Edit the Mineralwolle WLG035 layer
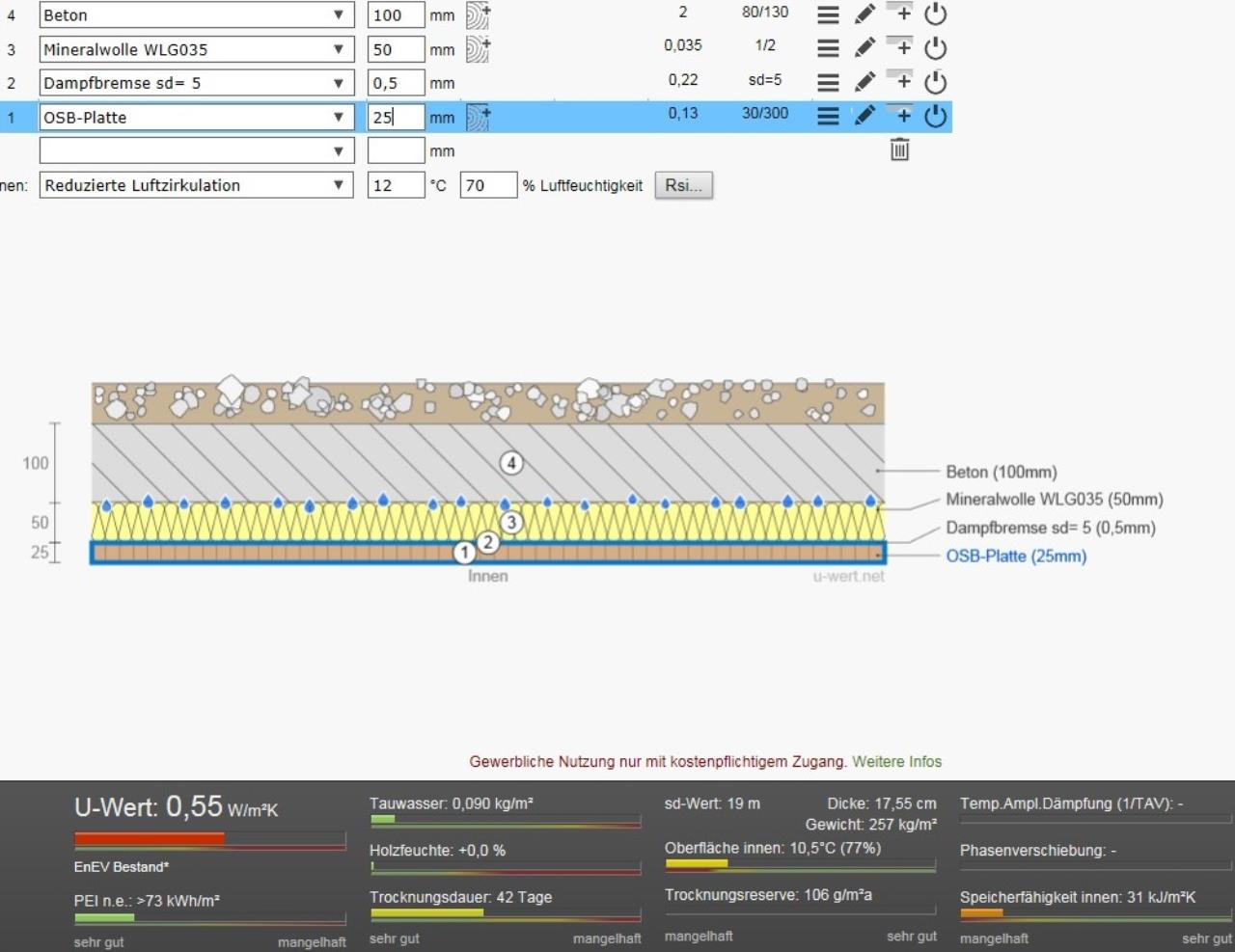 (x=865, y=47)
